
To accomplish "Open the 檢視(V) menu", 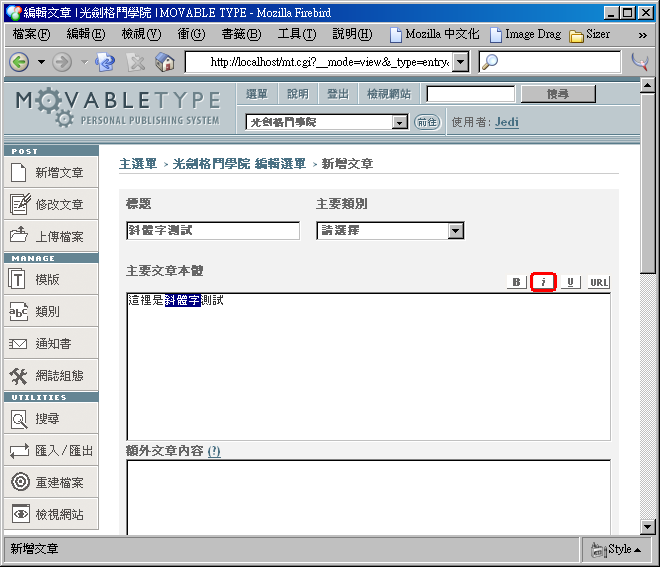I will 141,34.
